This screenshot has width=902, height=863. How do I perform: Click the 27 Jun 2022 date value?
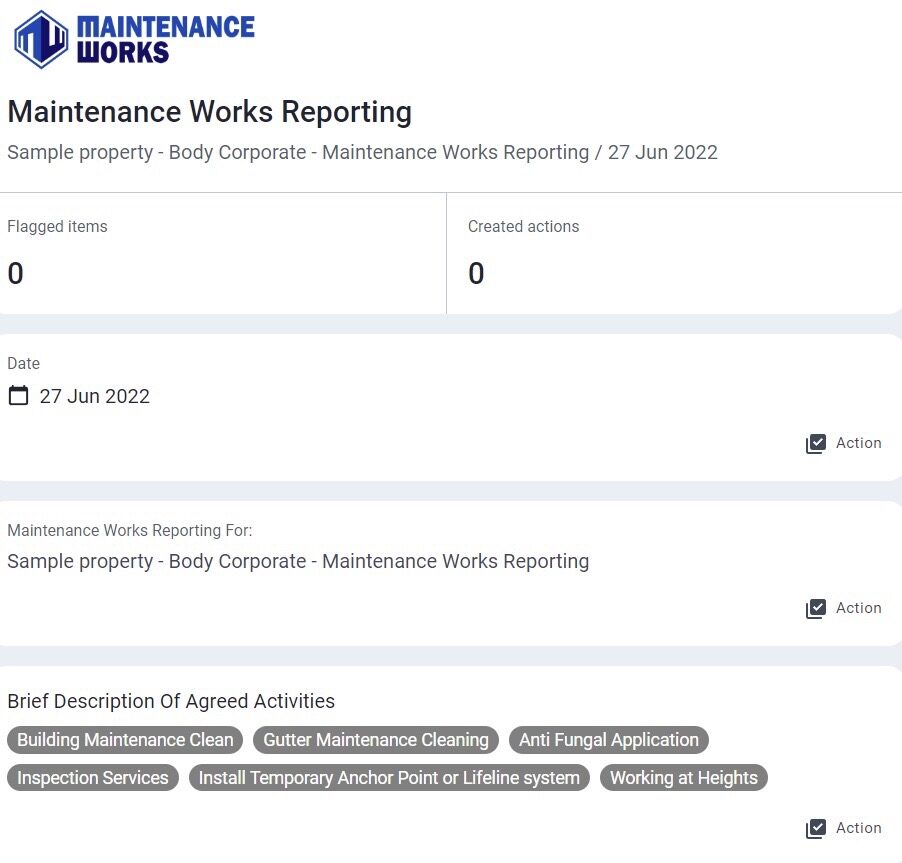pyautogui.click(x=95, y=396)
